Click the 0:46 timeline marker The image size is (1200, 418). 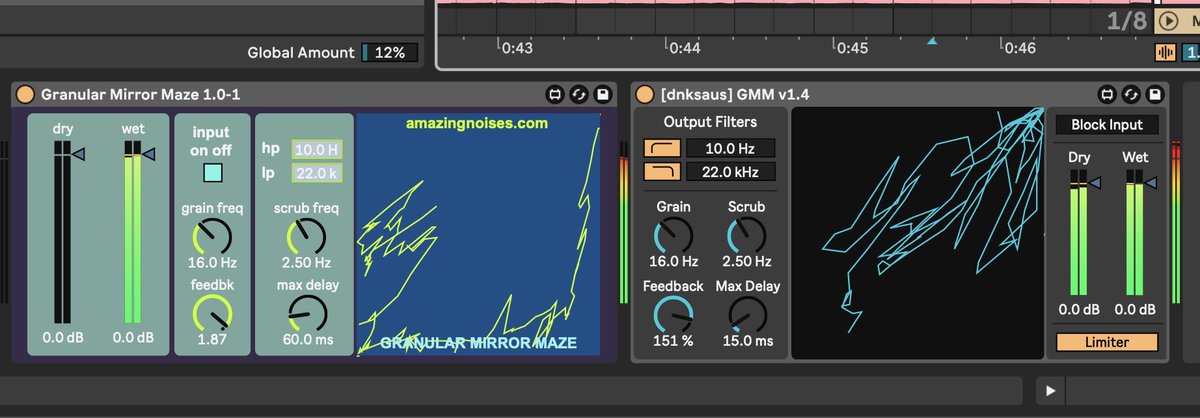pyautogui.click(x=1019, y=47)
